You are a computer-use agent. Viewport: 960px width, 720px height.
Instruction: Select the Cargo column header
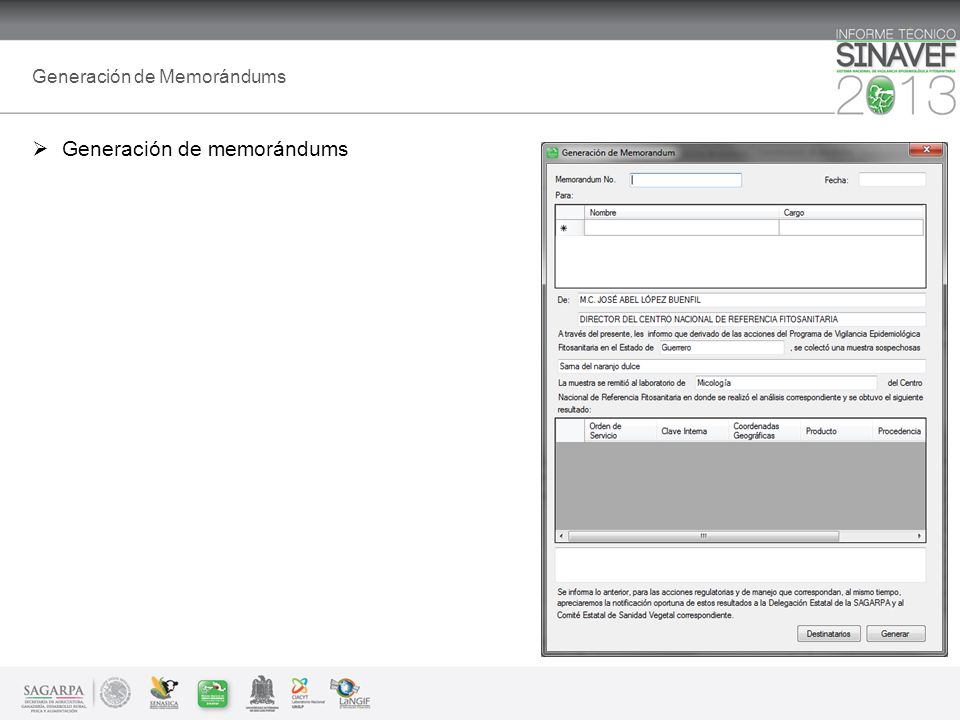tap(851, 212)
